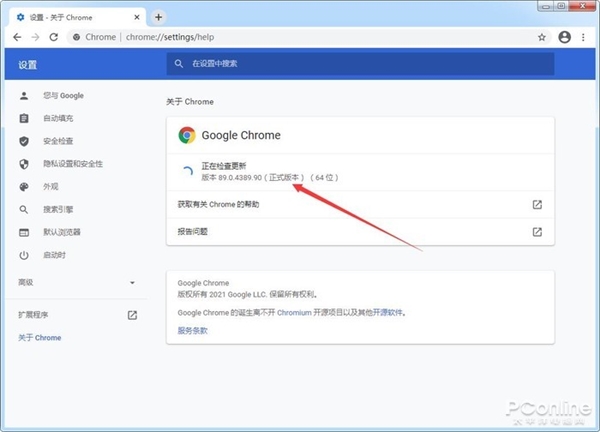Click the clipboard icon beside 自动填充
The image size is (600, 432).
coord(24,118)
